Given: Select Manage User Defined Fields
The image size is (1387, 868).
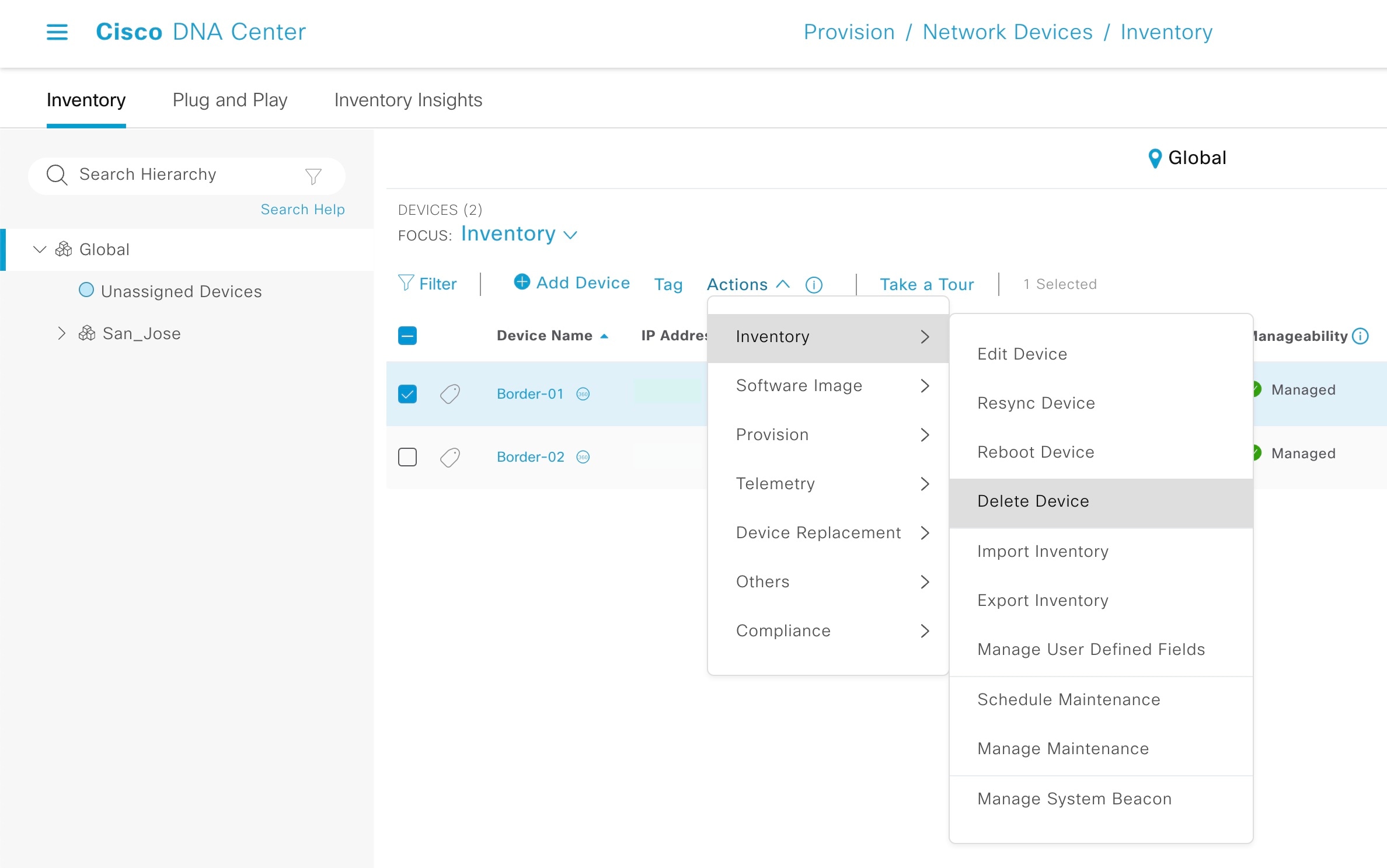Looking at the screenshot, I should coord(1101,650).
